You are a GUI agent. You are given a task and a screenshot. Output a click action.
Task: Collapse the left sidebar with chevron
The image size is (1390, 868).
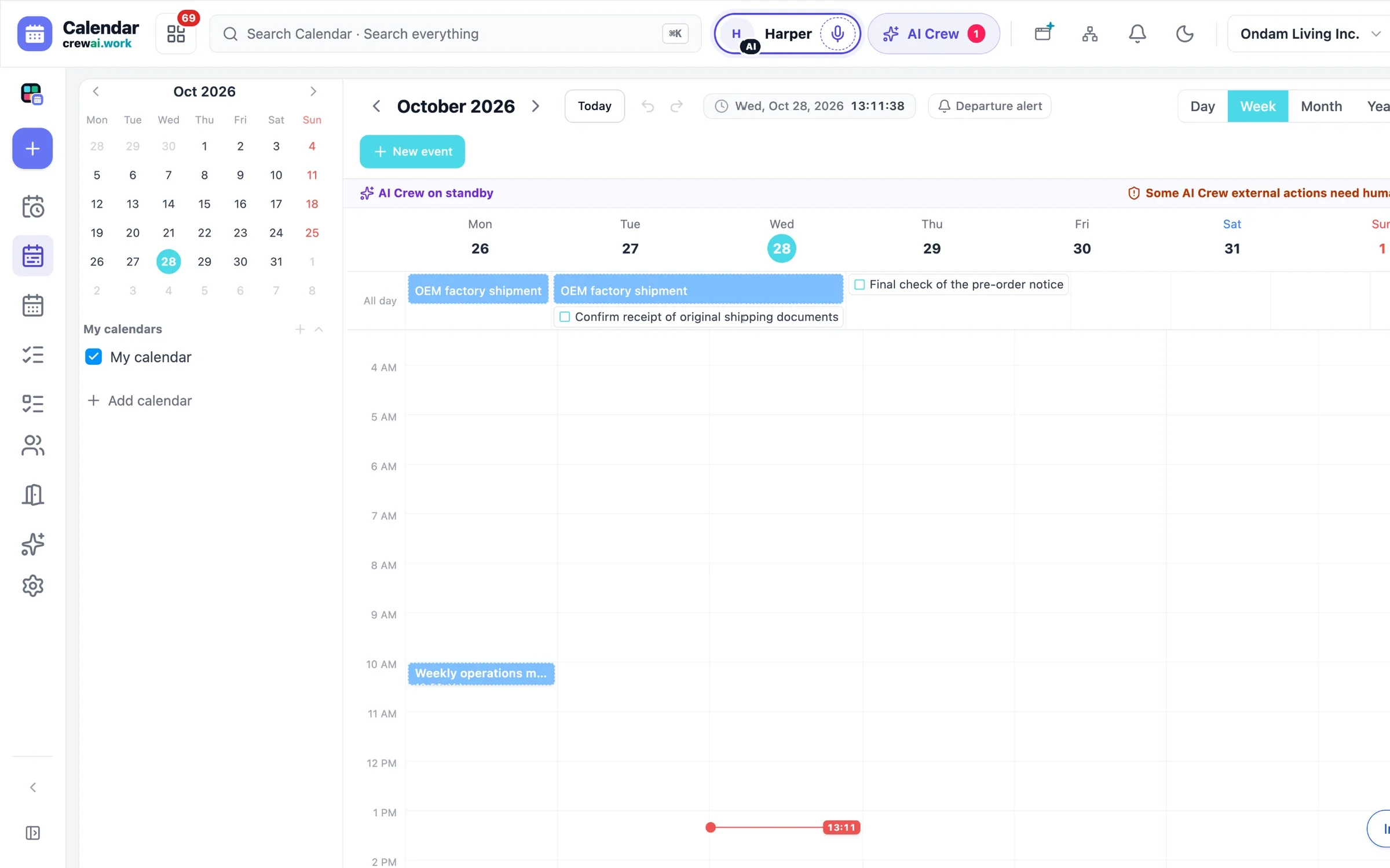click(x=32, y=787)
